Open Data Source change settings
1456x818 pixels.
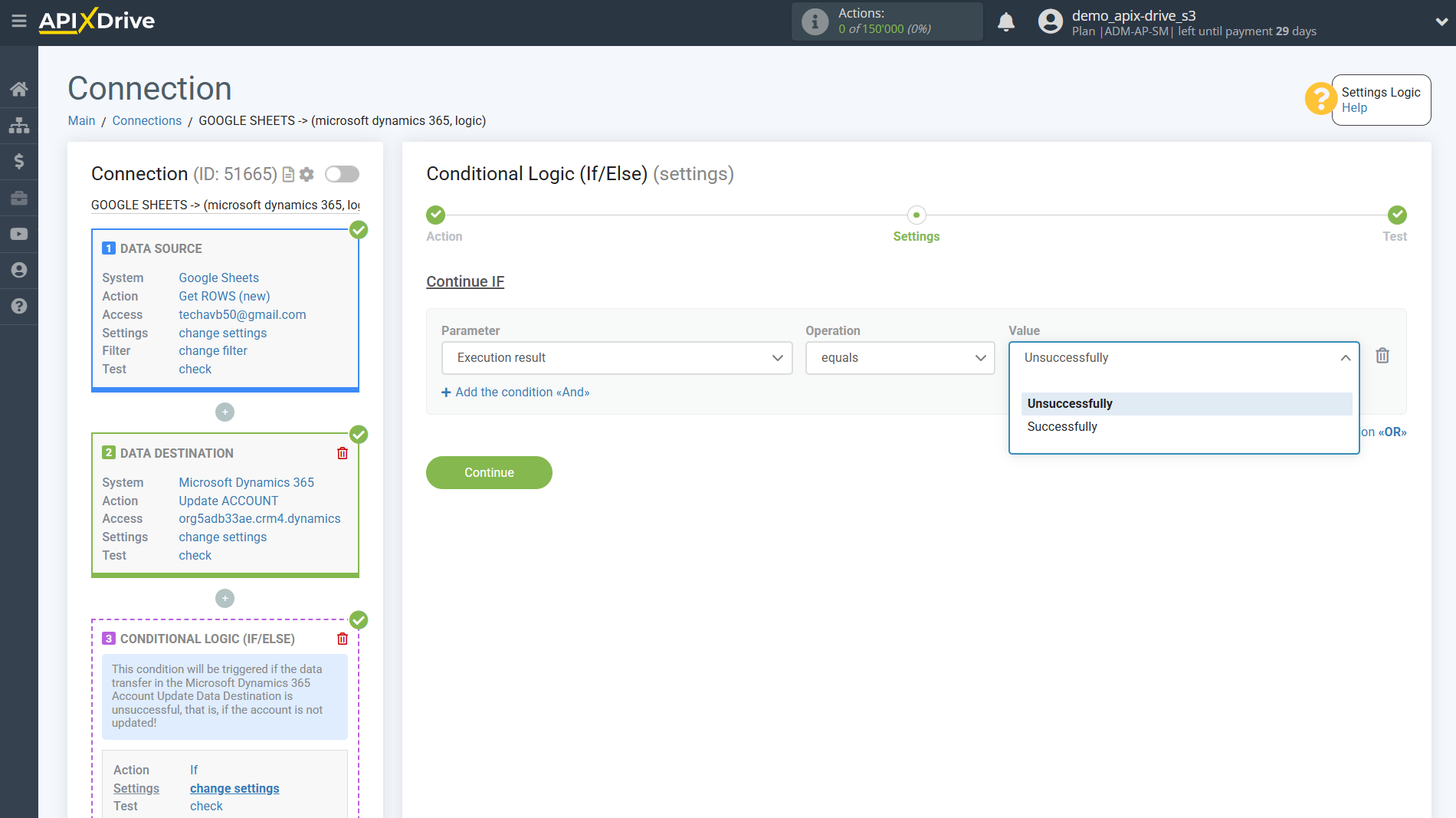[223, 333]
